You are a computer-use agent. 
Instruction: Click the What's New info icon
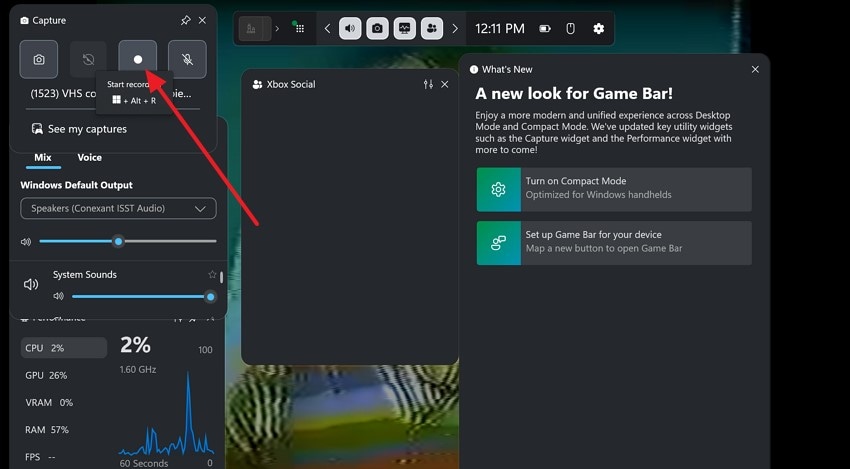point(474,69)
